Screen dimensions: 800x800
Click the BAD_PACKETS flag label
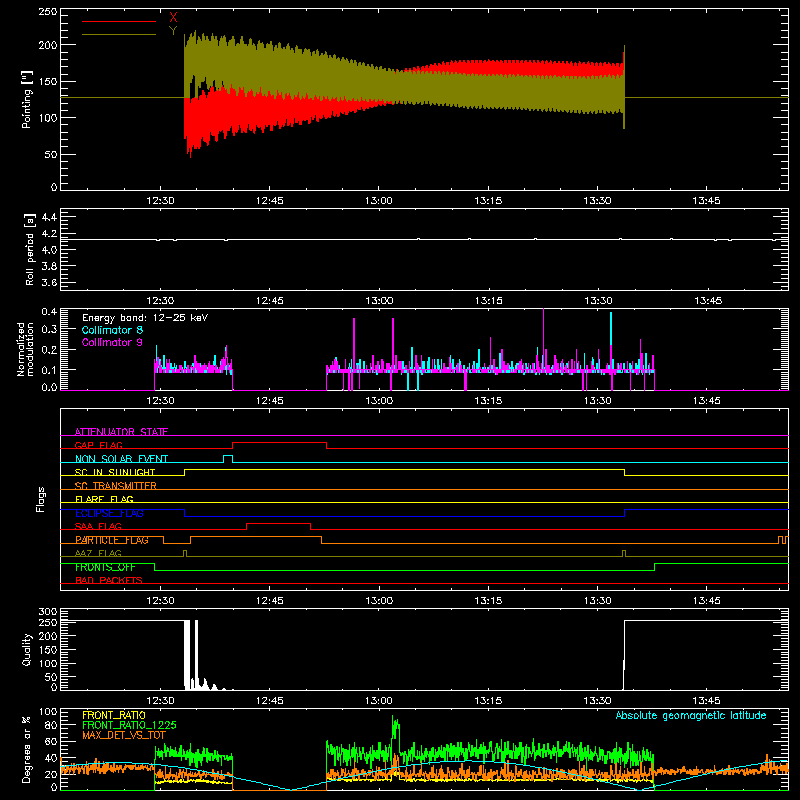(109, 580)
